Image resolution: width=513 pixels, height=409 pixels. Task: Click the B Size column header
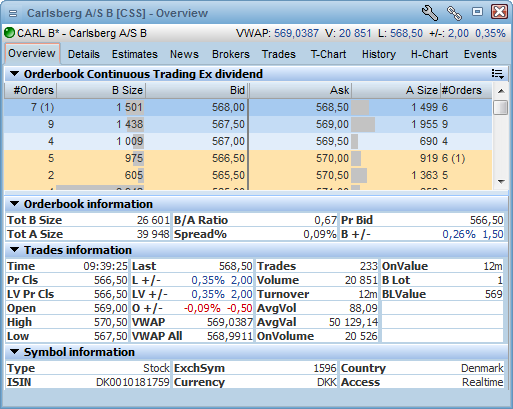coord(101,90)
